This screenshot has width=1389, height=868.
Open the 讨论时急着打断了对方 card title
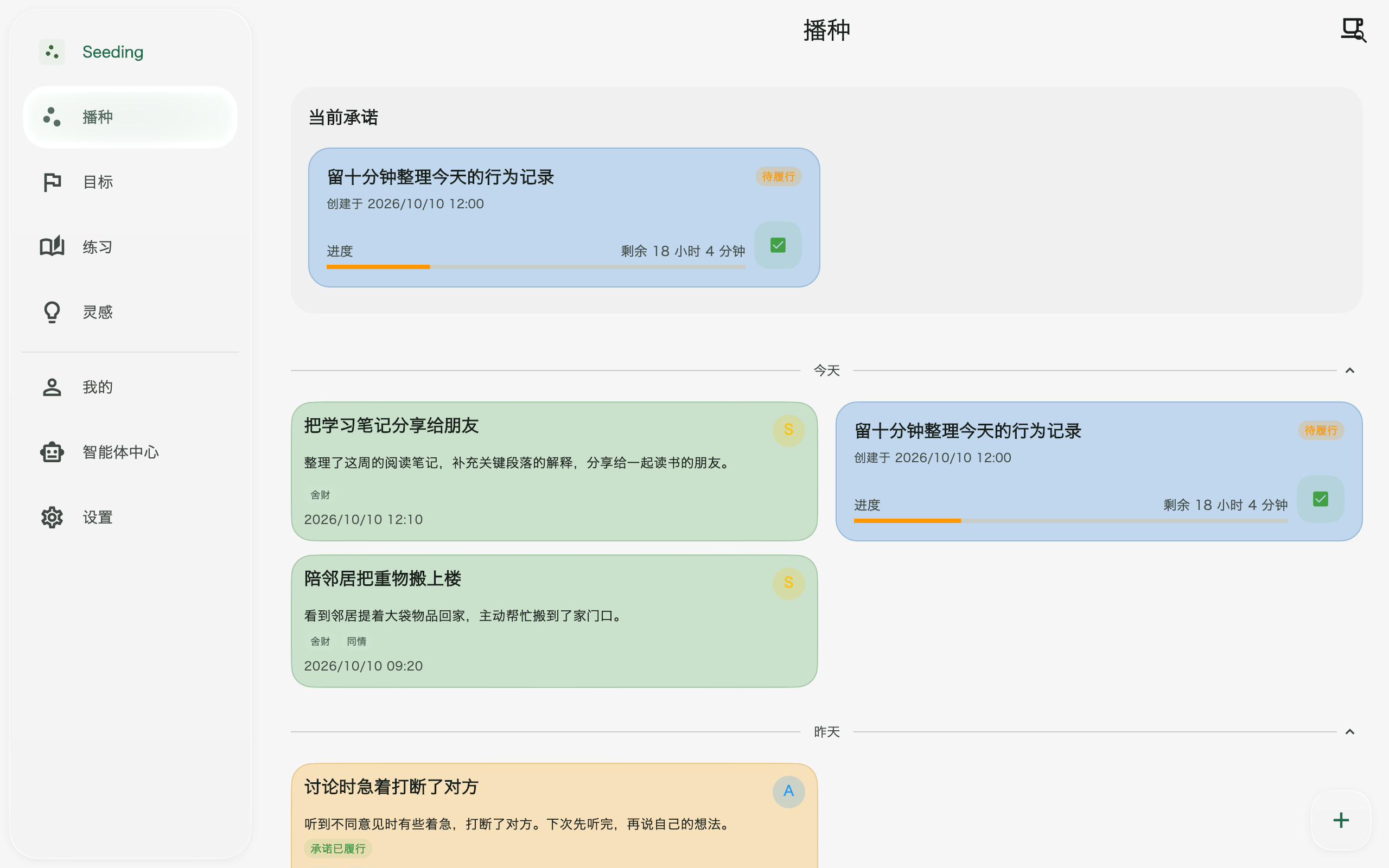[x=391, y=787]
